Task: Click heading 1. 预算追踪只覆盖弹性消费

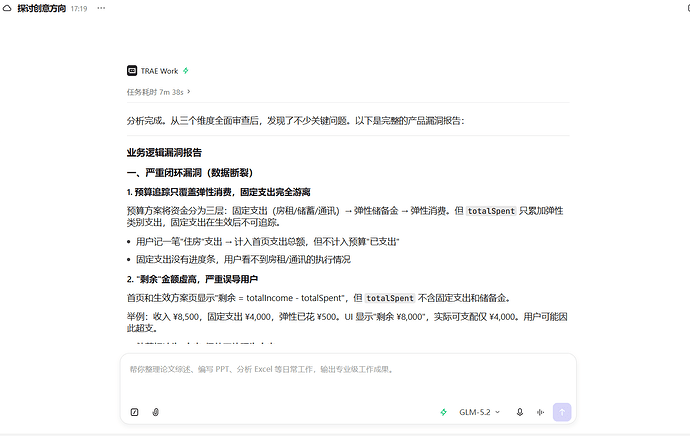Action: click(x=219, y=192)
